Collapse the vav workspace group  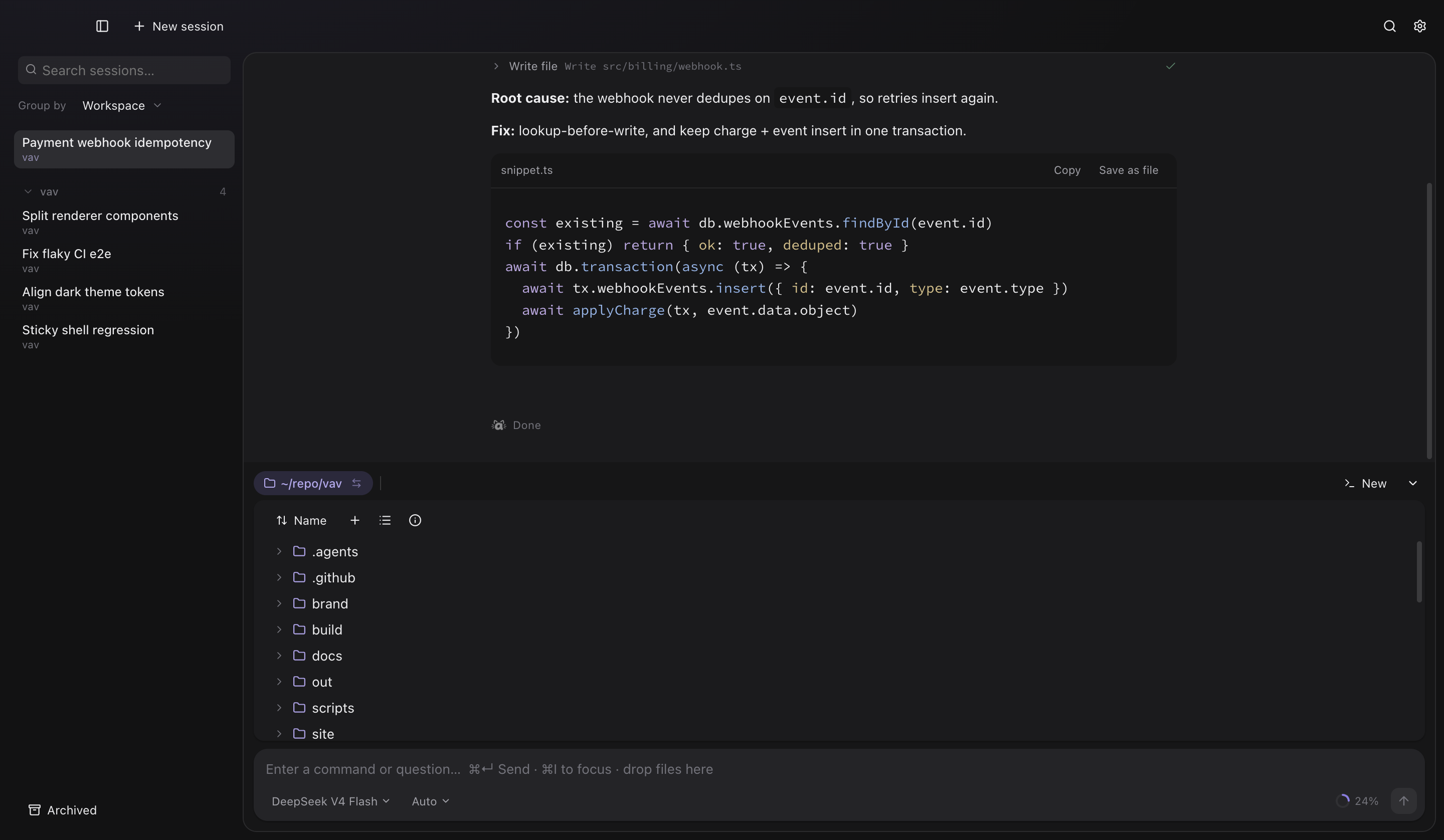click(x=28, y=191)
